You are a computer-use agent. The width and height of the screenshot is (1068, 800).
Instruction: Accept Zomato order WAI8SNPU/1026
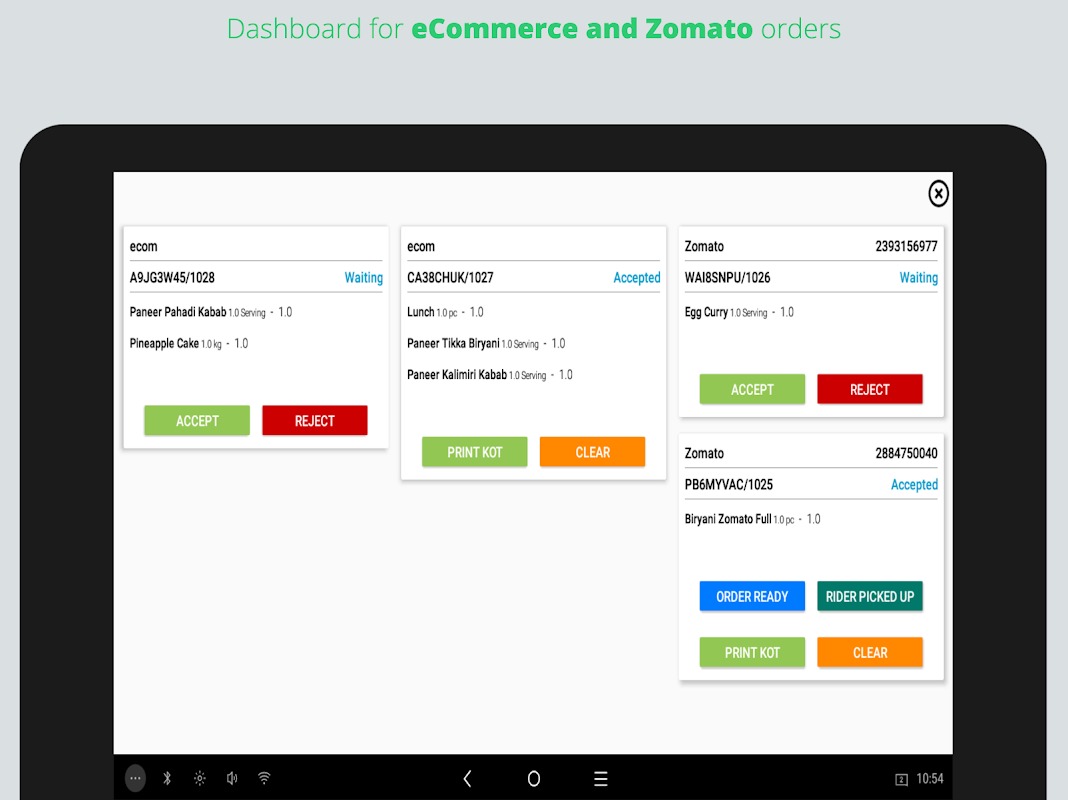752,389
